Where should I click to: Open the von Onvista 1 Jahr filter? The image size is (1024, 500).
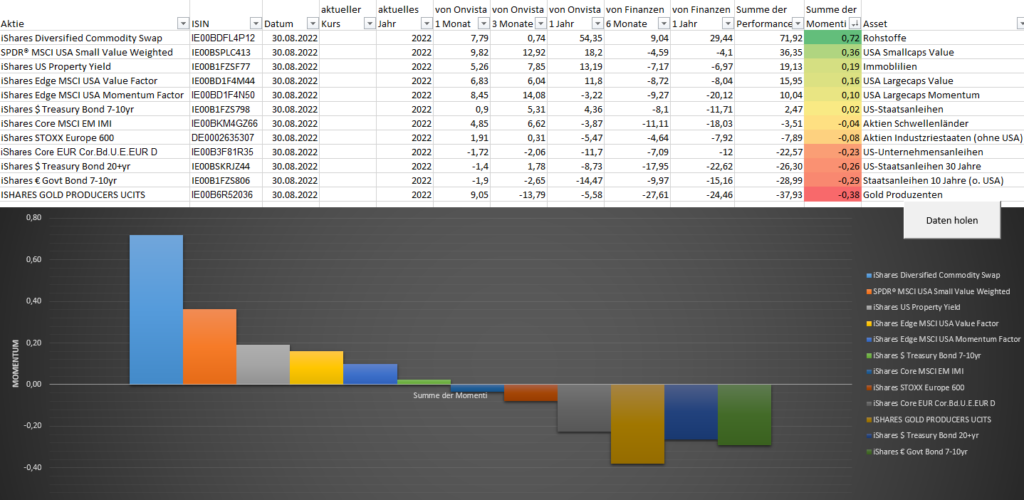(598, 23)
